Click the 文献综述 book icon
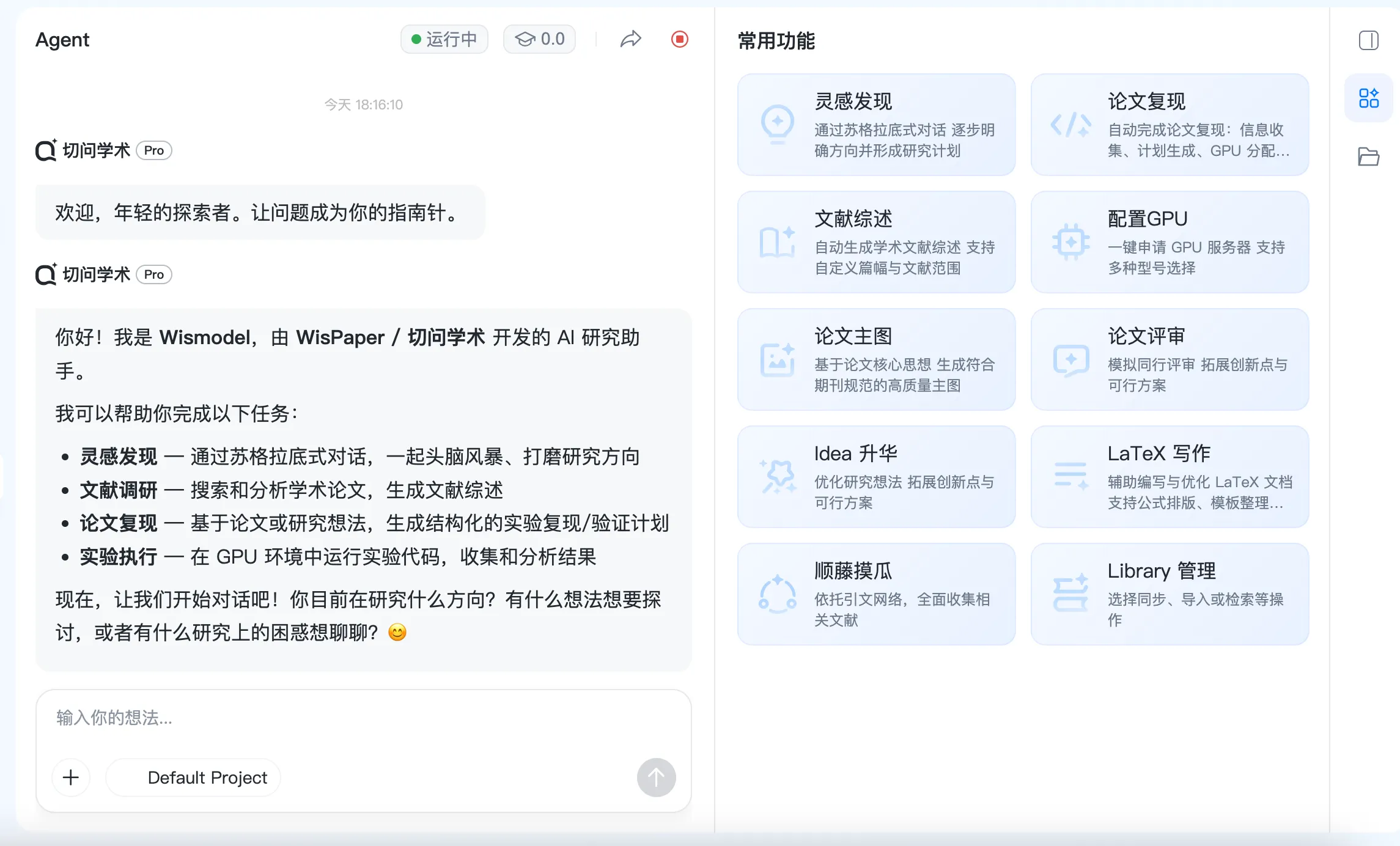Image resolution: width=1400 pixels, height=846 pixels. point(778,242)
